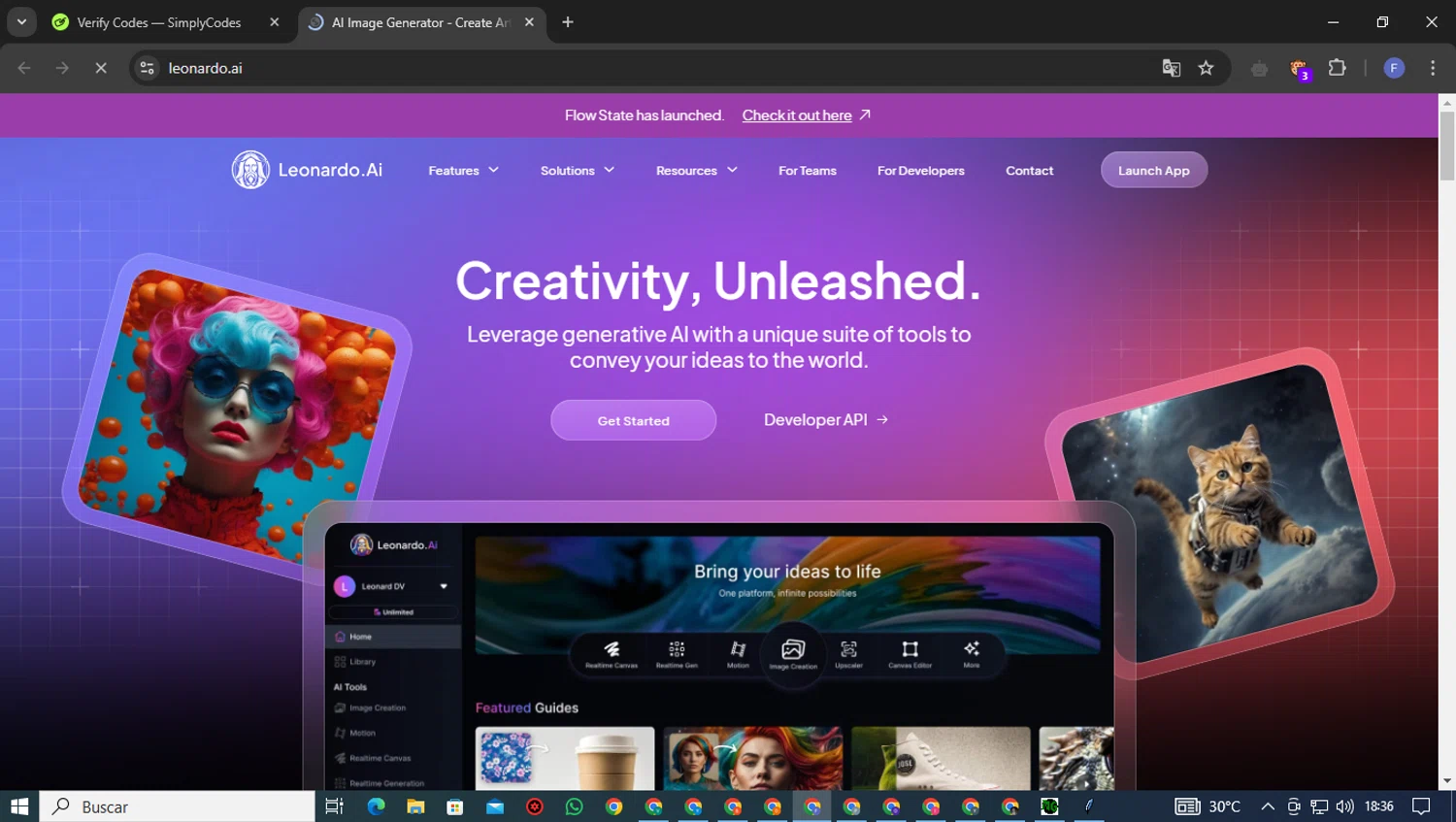Image resolution: width=1456 pixels, height=822 pixels.
Task: Expand the Features dropdown menu
Action: click(x=464, y=171)
